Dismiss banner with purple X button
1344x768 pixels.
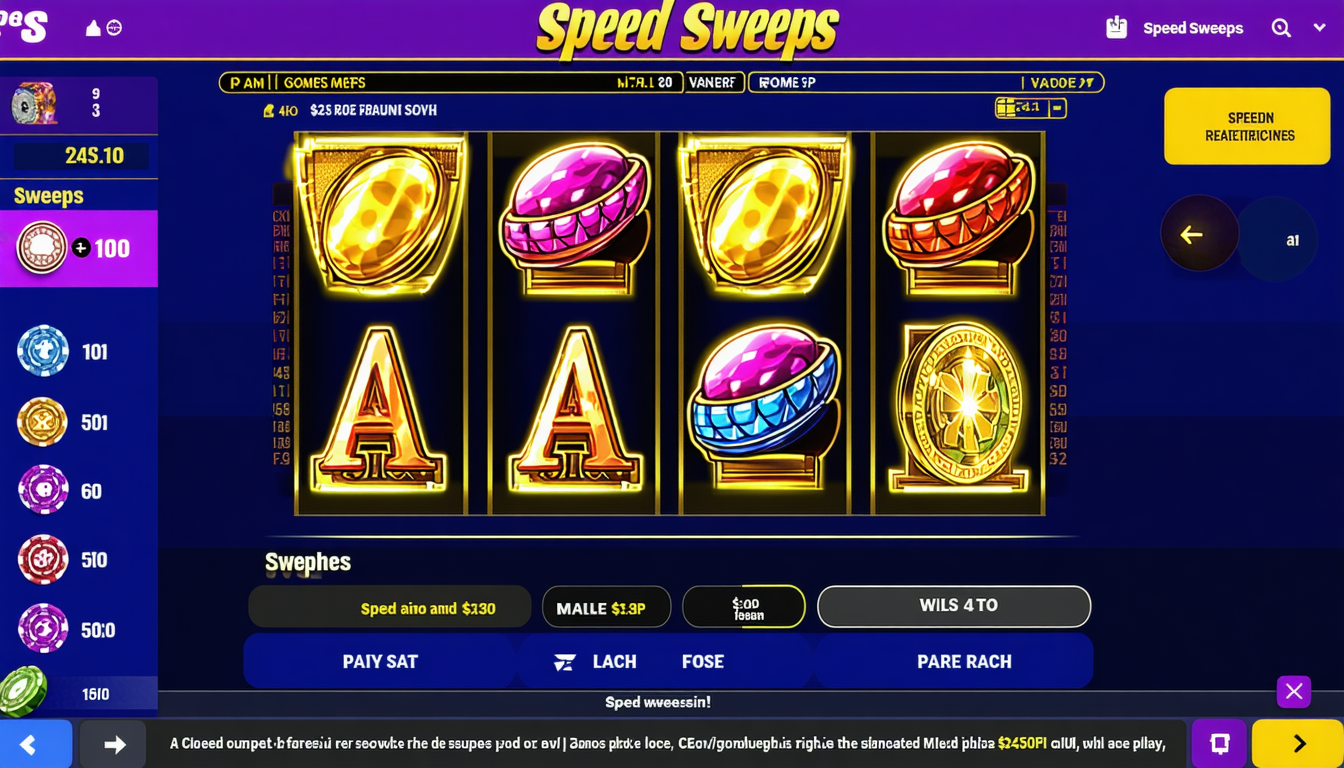click(1294, 691)
